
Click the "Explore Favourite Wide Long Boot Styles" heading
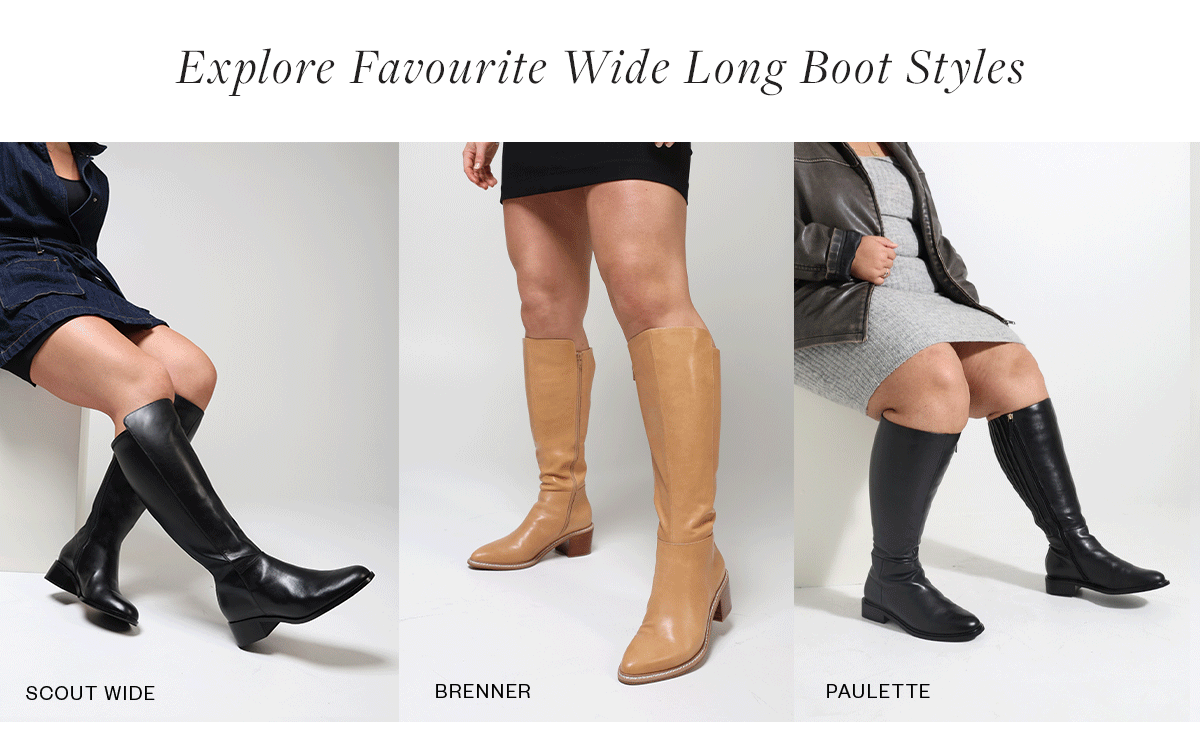tap(600, 69)
